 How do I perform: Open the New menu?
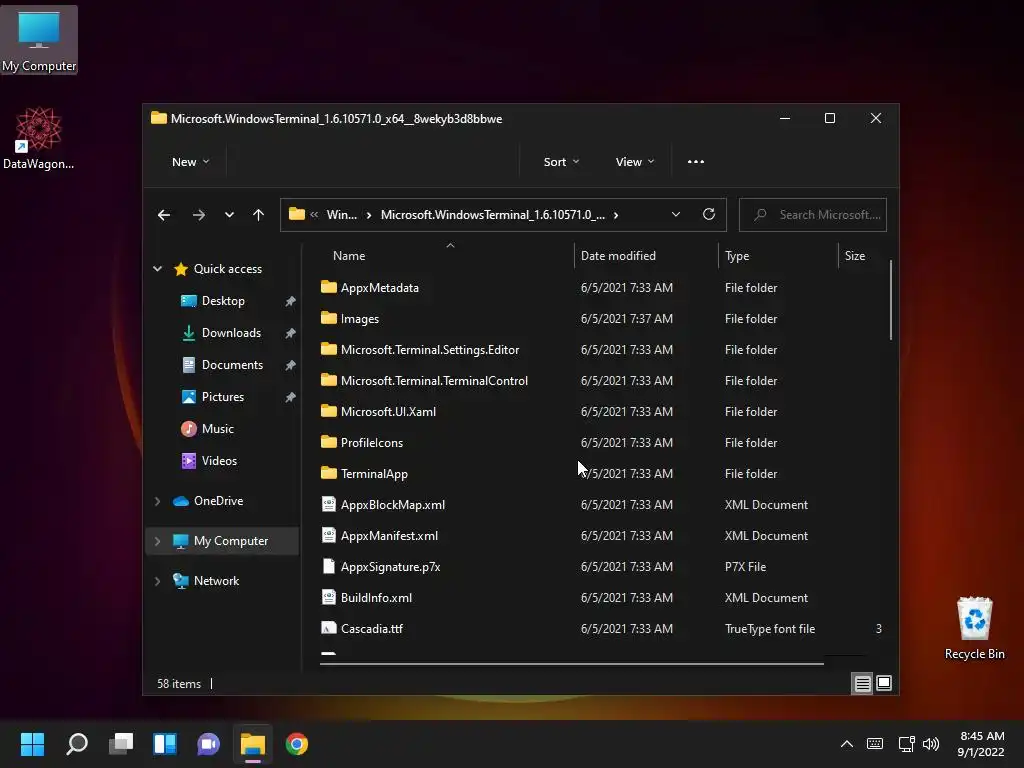(190, 162)
